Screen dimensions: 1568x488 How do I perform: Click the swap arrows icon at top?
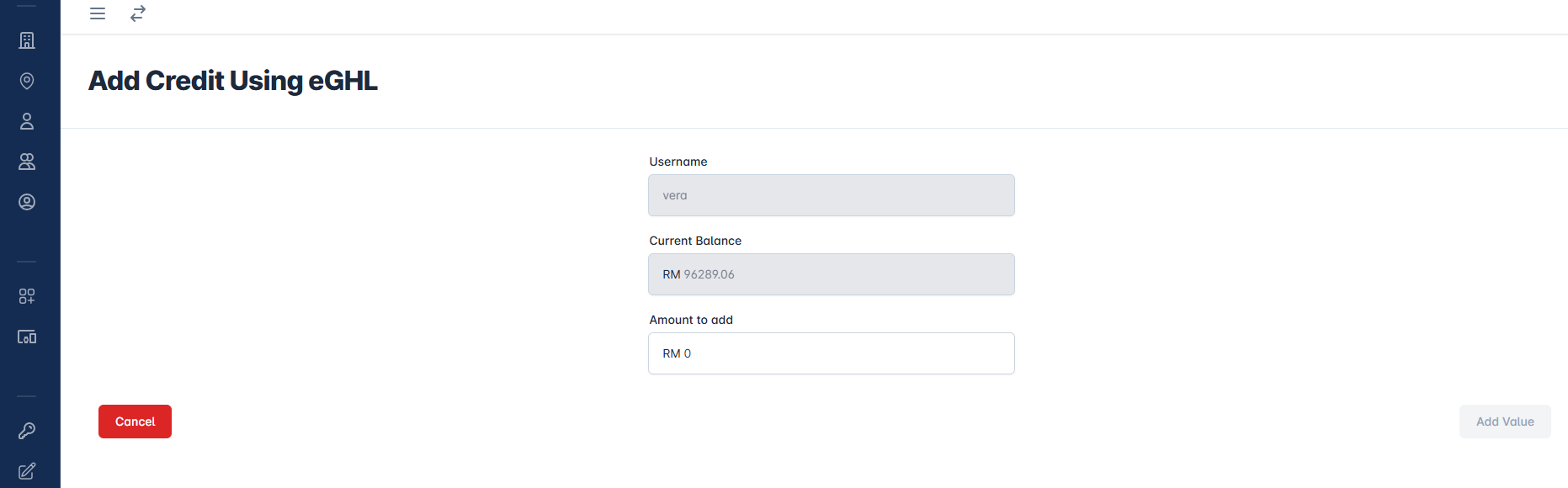138,13
